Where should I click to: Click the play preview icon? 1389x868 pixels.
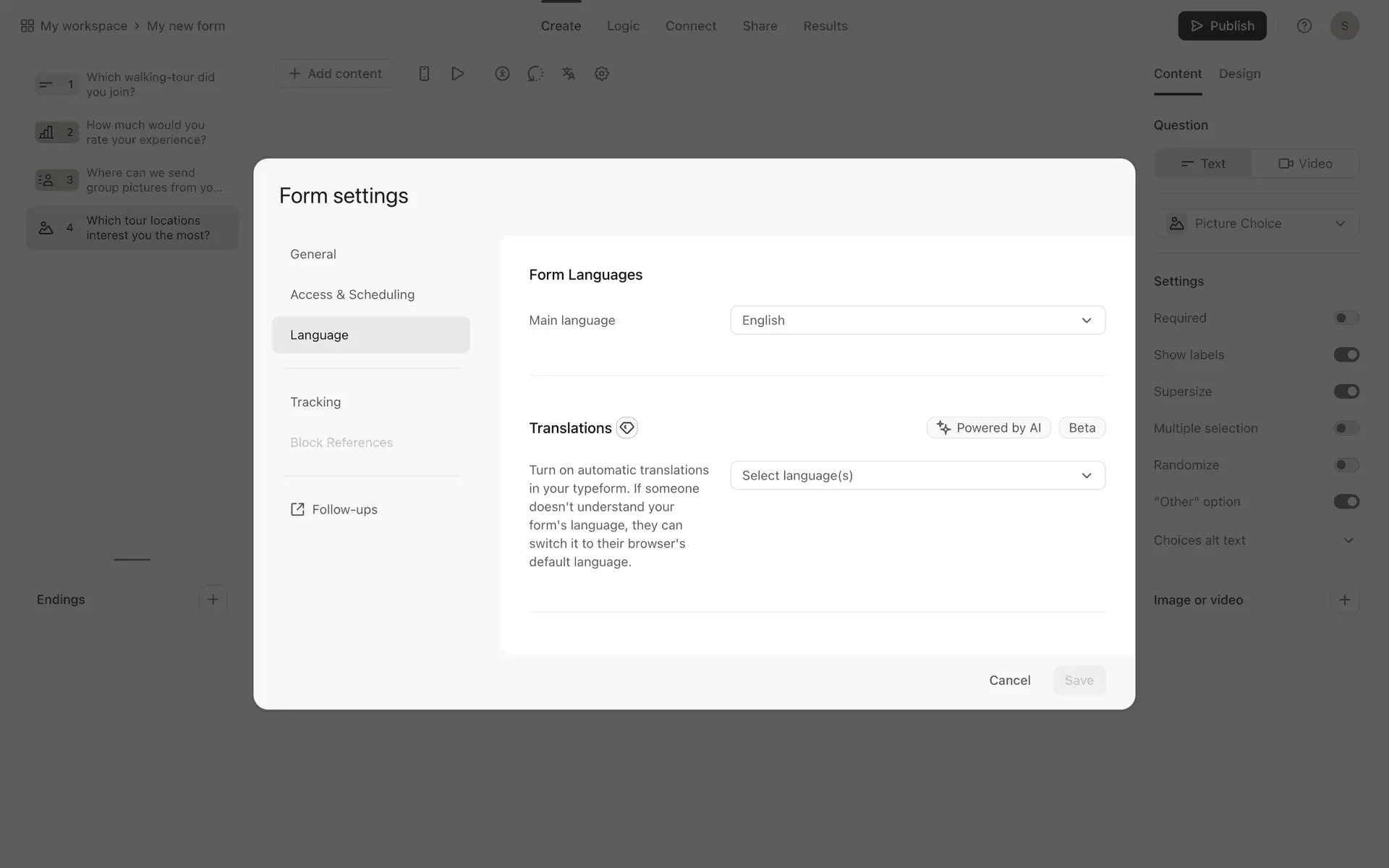pyautogui.click(x=457, y=74)
